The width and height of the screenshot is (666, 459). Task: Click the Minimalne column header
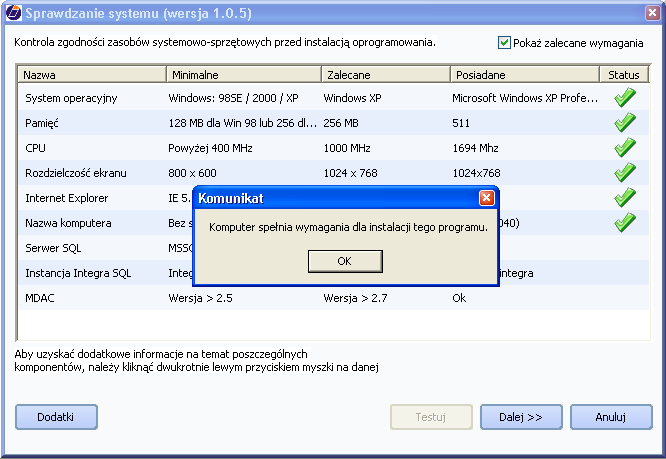point(243,75)
